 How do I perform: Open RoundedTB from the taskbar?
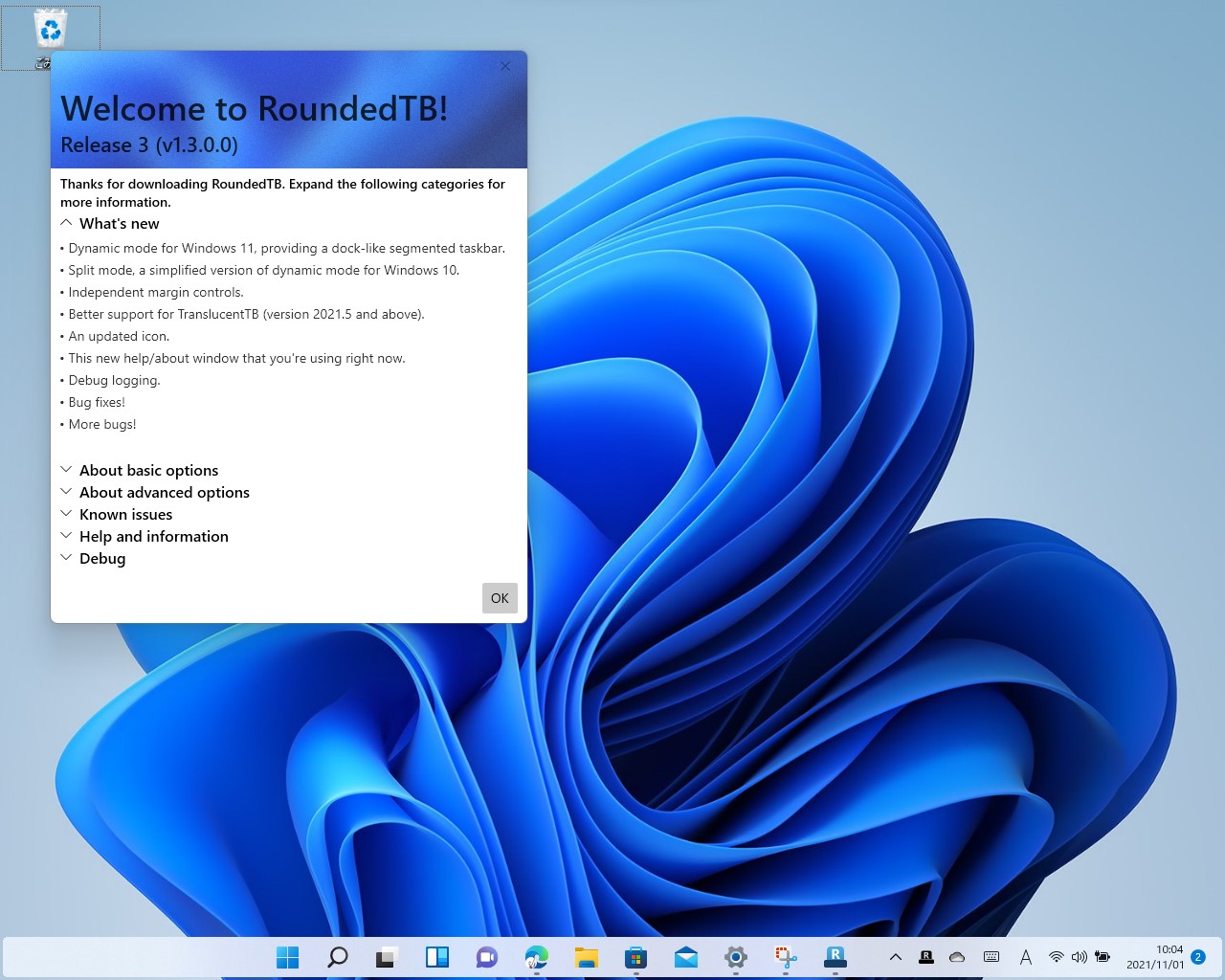point(835,957)
